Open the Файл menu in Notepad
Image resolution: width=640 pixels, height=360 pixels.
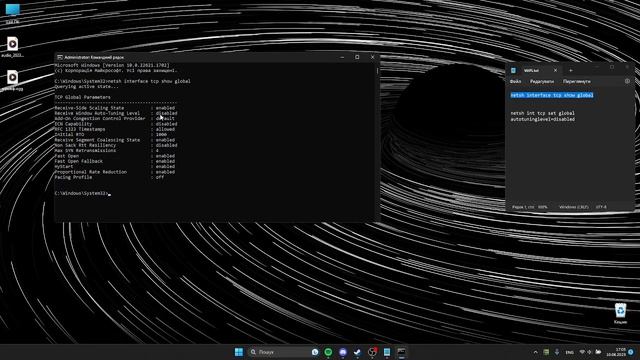[516, 81]
